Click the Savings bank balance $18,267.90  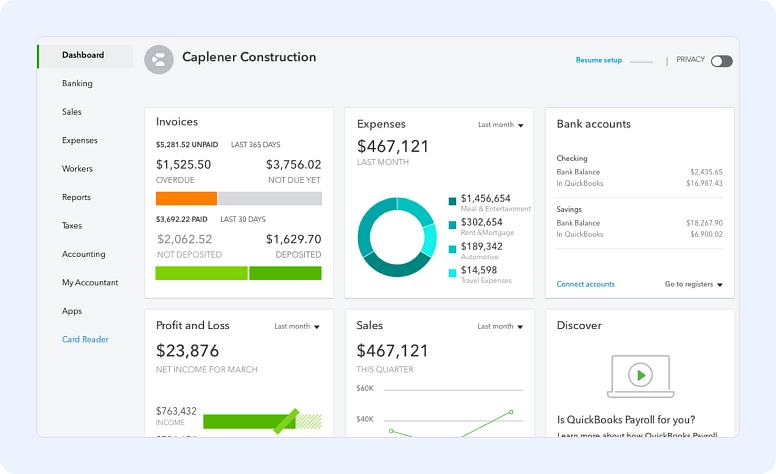(704, 223)
